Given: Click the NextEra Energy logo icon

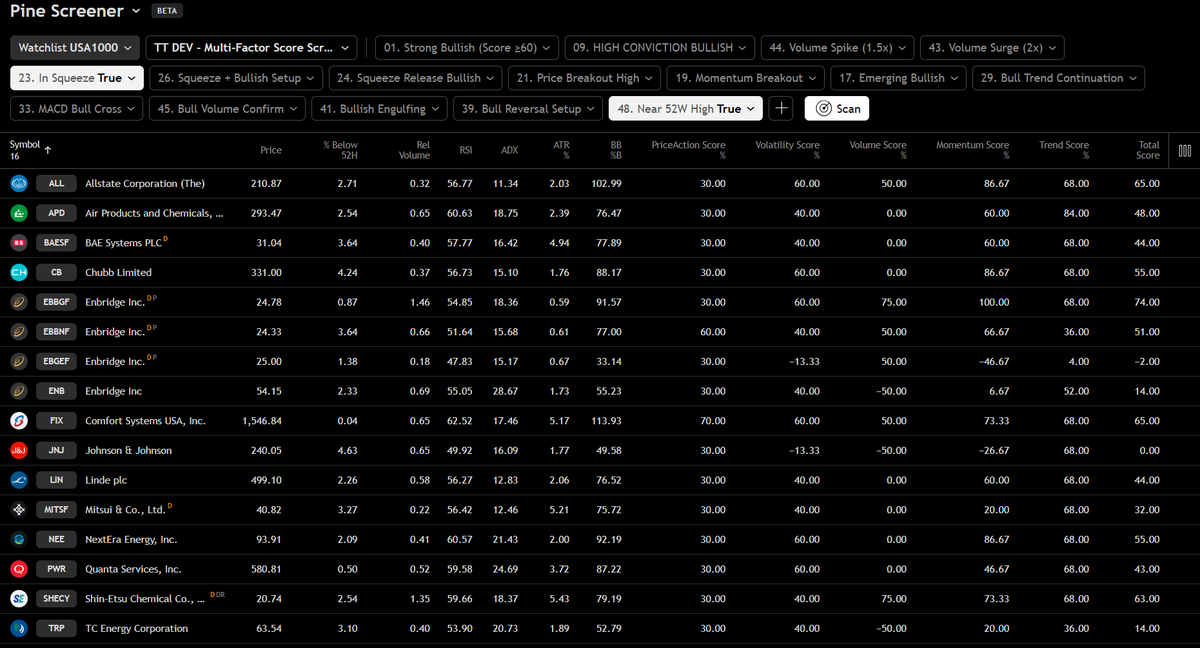Looking at the screenshot, I should (x=18, y=539).
